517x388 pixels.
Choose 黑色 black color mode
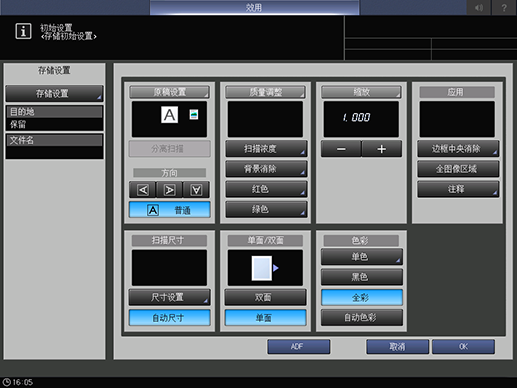coord(362,277)
